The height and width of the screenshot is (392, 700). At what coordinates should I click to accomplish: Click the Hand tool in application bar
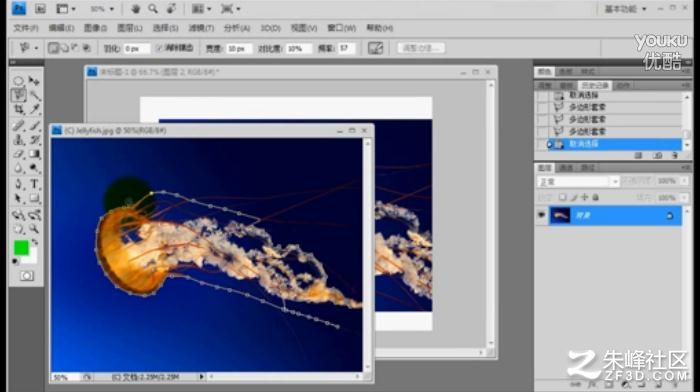pyautogui.click(x=135, y=9)
